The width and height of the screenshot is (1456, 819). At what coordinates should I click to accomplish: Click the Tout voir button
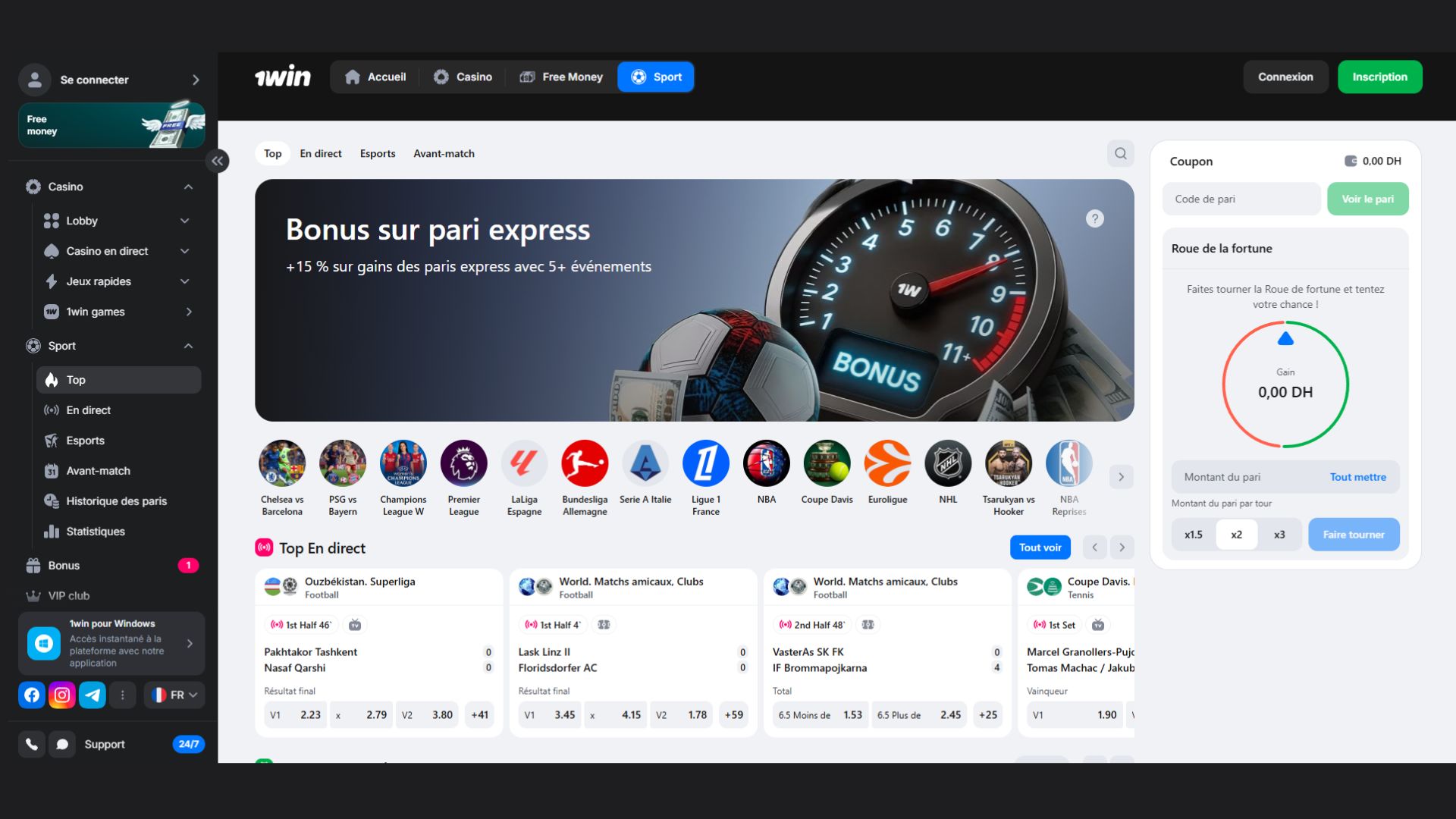1040,548
